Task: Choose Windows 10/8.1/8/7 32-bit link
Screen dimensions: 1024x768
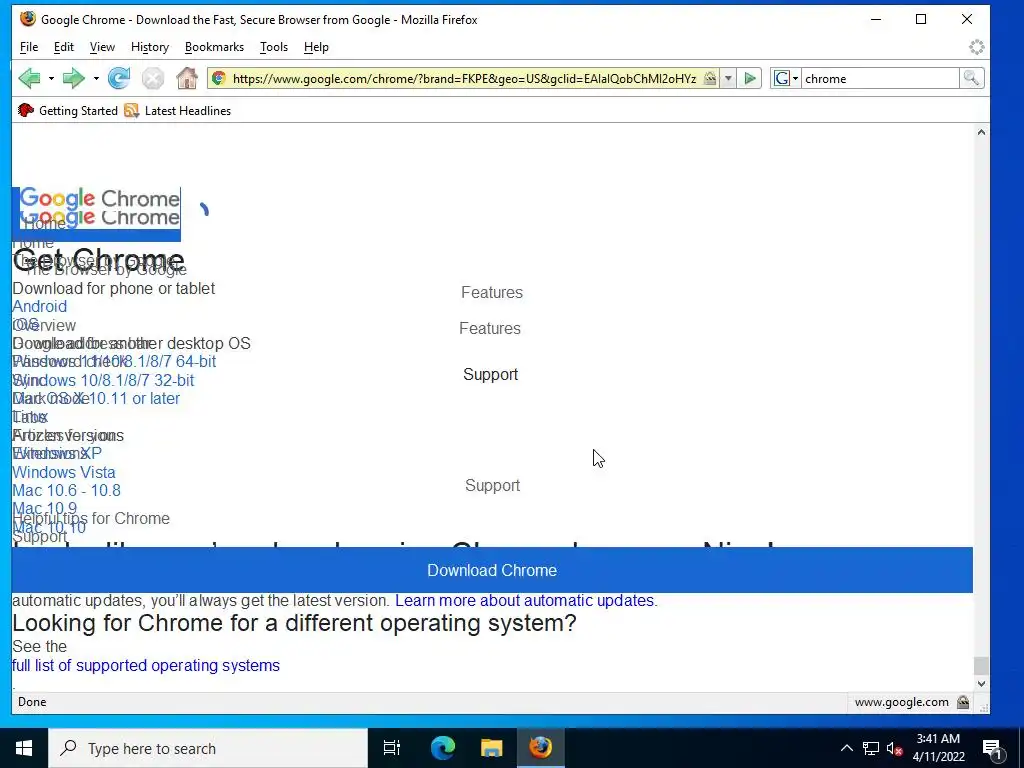Action: coord(103,380)
